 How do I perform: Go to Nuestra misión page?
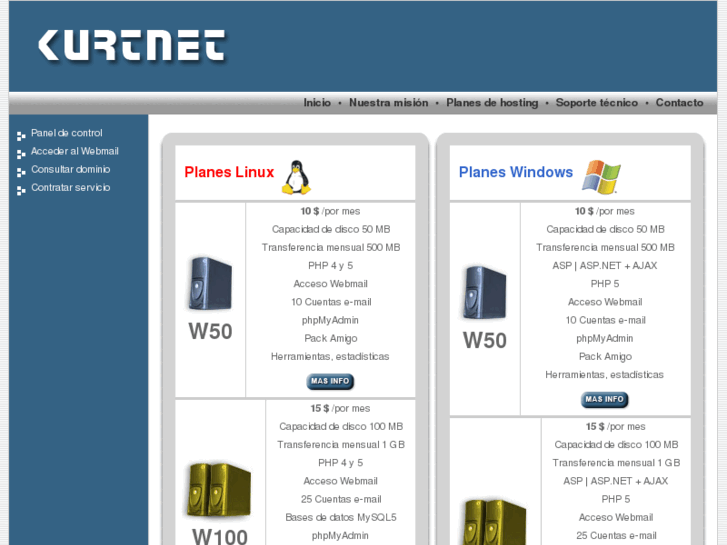click(389, 103)
